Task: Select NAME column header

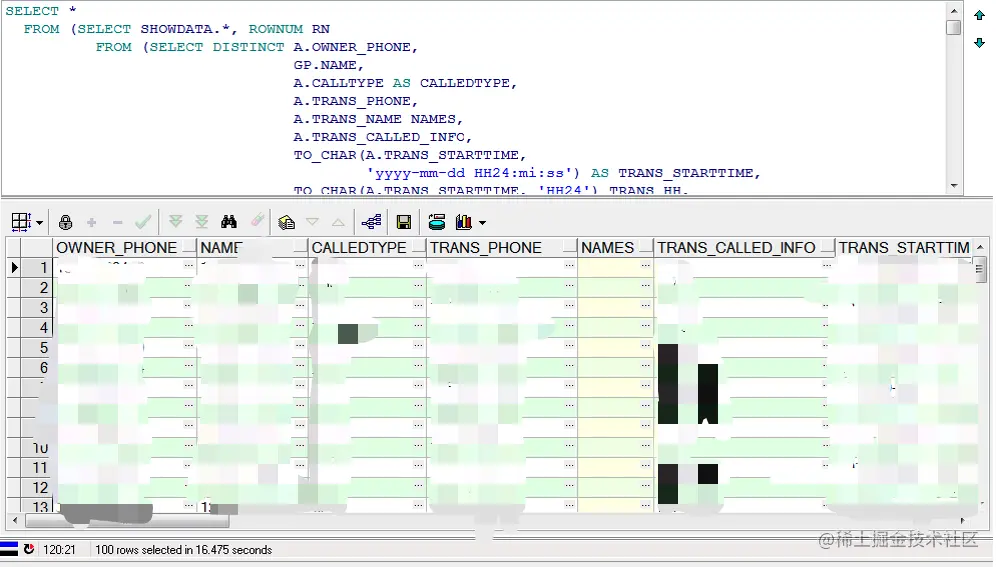Action: coord(252,248)
